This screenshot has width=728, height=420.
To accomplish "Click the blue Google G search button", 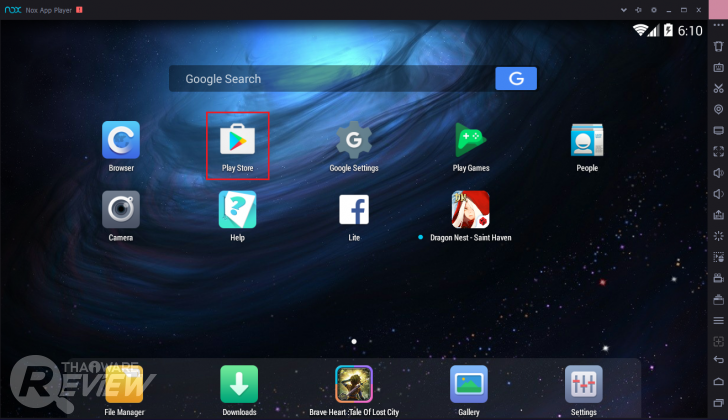I will [516, 78].
